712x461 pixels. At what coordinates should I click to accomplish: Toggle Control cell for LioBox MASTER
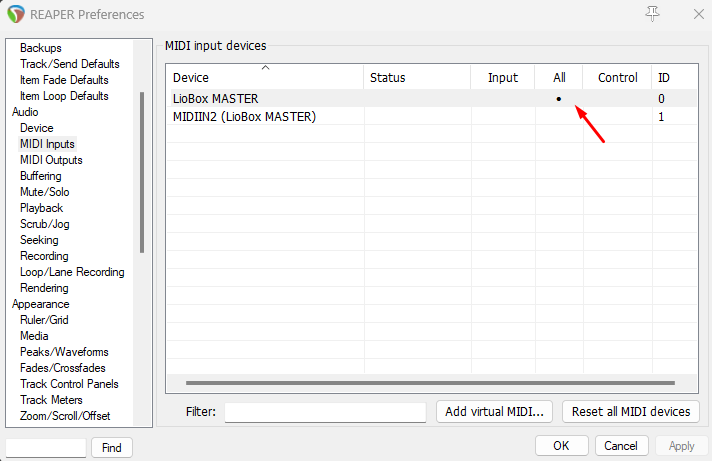point(618,98)
